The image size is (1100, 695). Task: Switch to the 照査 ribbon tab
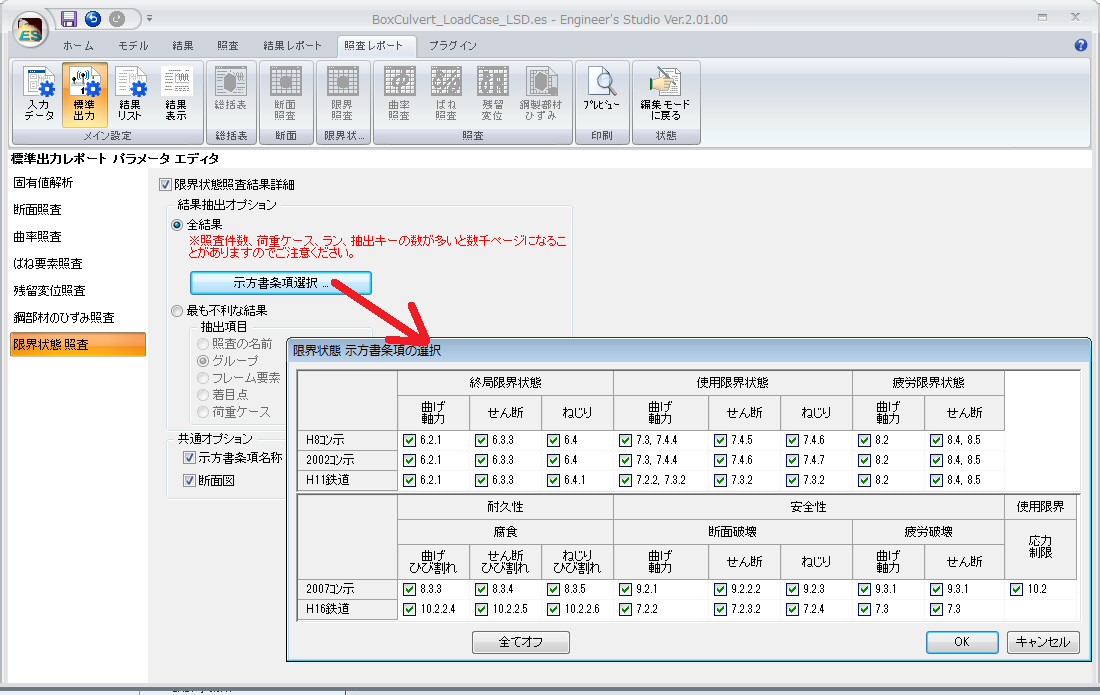(228, 46)
